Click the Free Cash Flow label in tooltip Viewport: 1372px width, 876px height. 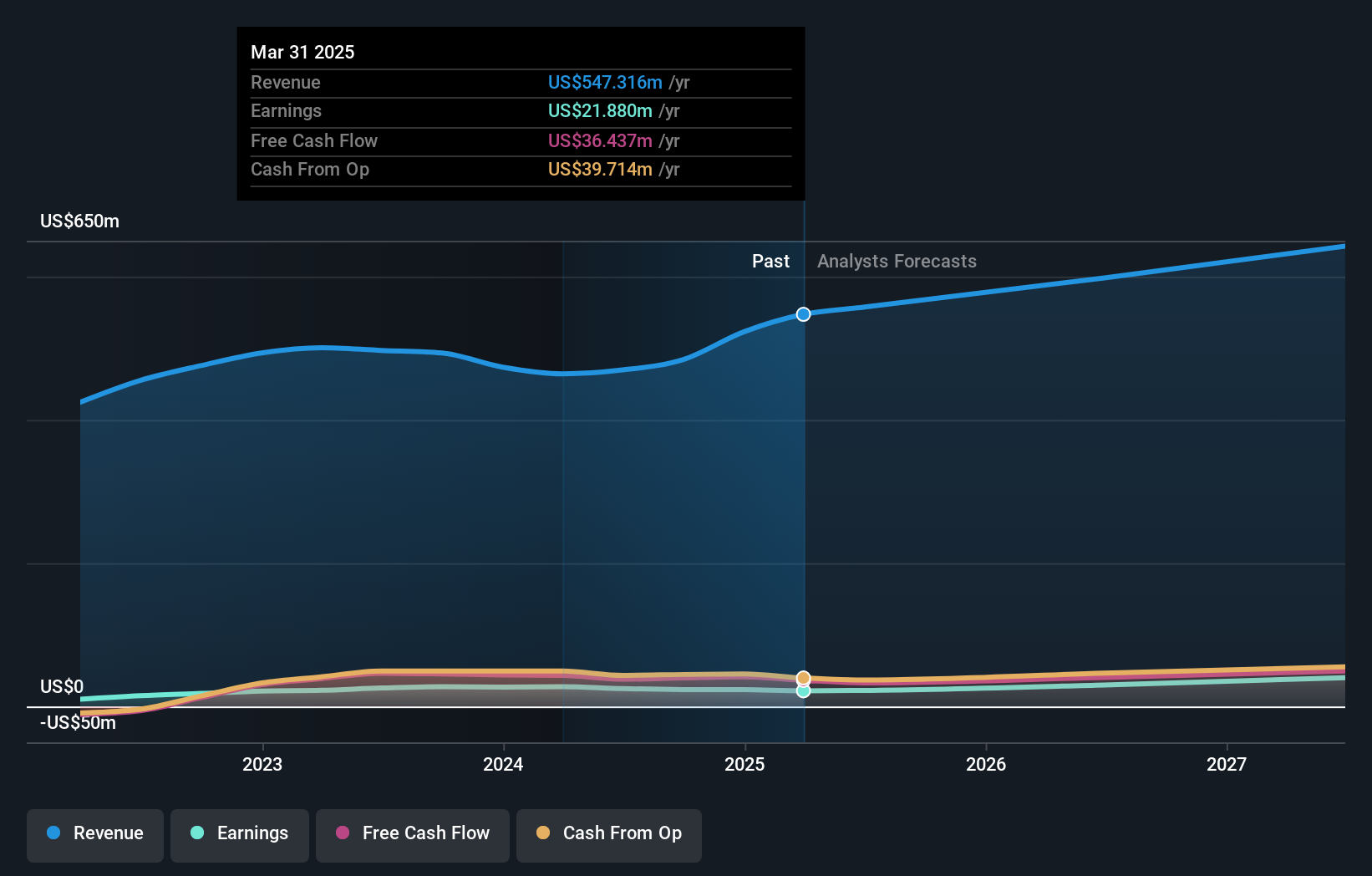pyautogui.click(x=314, y=141)
